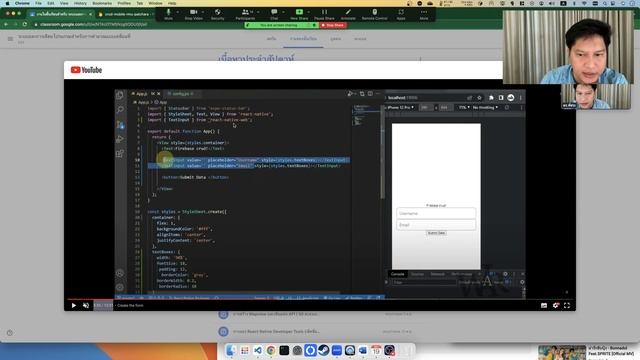Stop Video in Zoom toolbar
Viewport: 640px width, 360px height.
(193, 14)
